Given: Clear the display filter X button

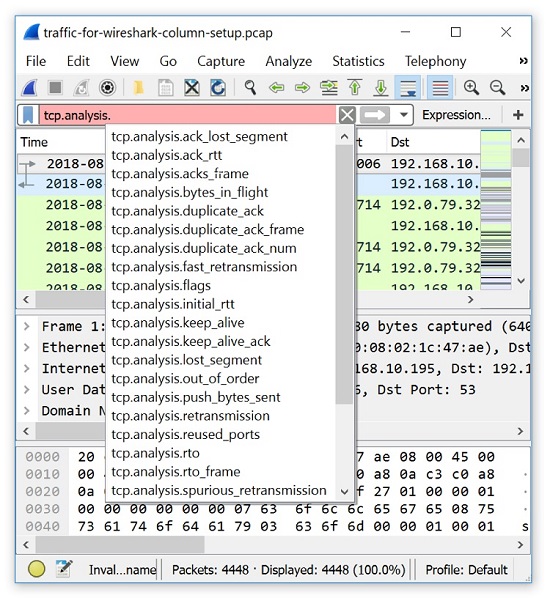Looking at the screenshot, I should pyautogui.click(x=347, y=115).
